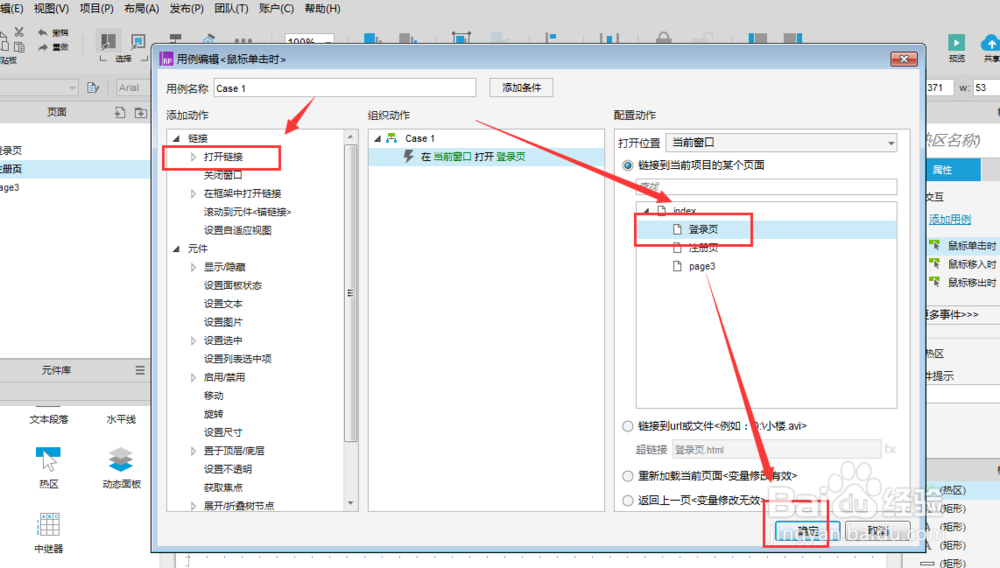Image resolution: width=1000 pixels, height=568 pixels.
Task: Select the 设置不透明 action
Action: 228,469
